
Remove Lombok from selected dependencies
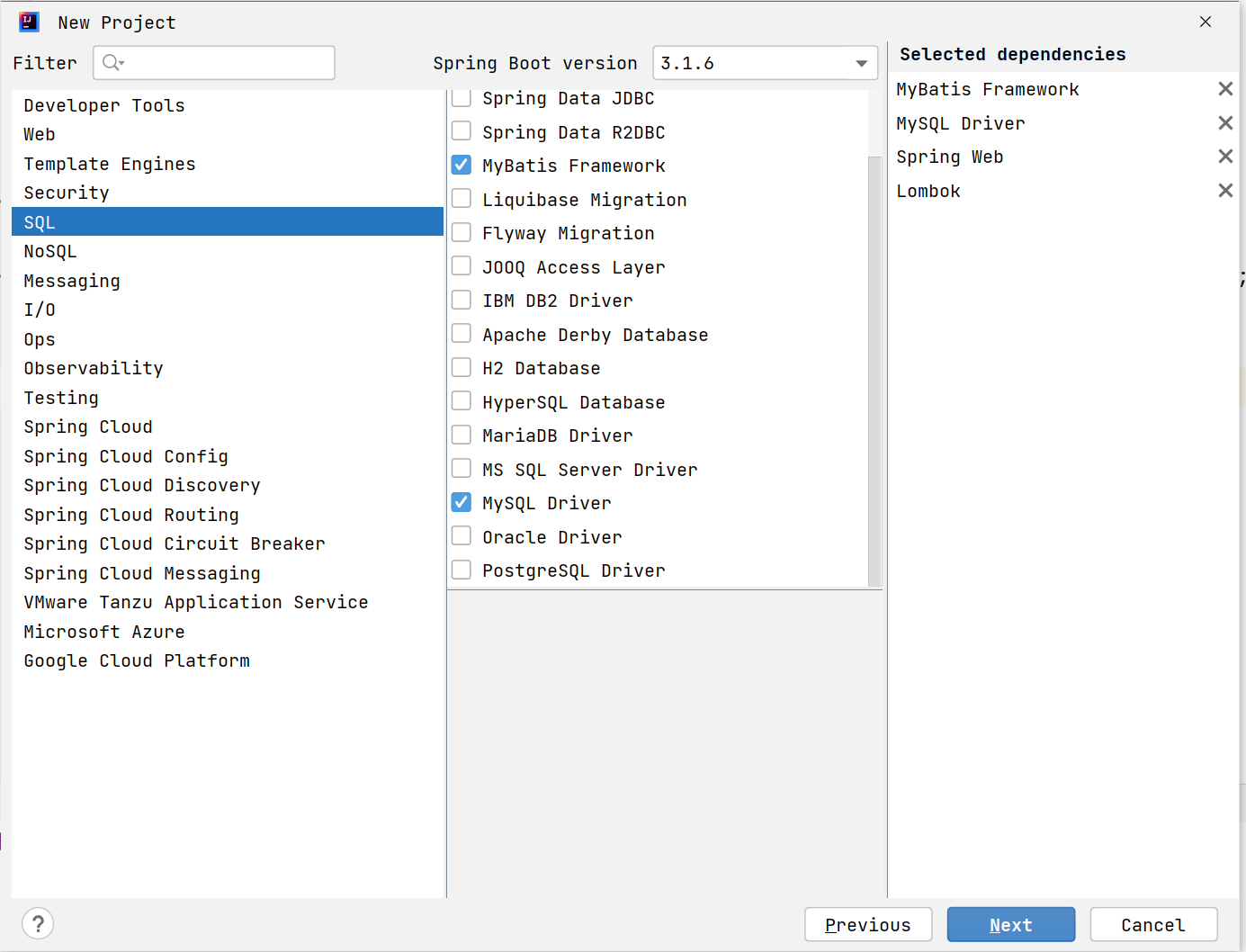(1224, 191)
